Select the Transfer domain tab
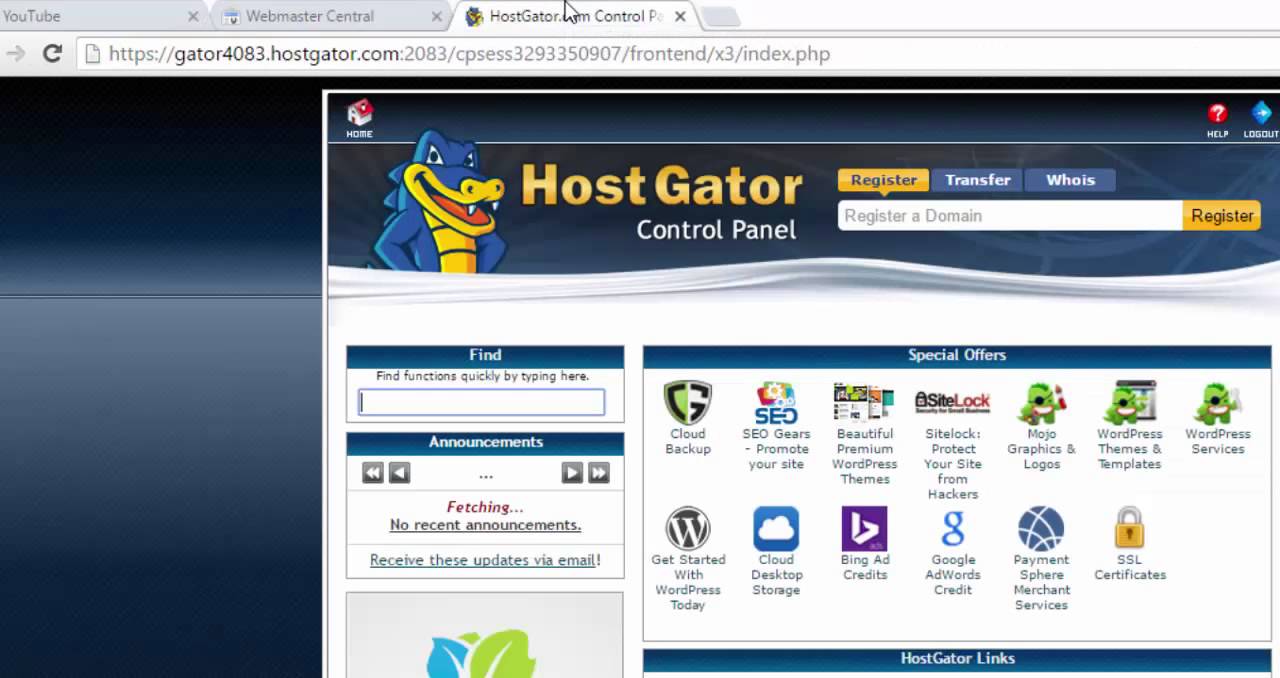 (x=978, y=180)
